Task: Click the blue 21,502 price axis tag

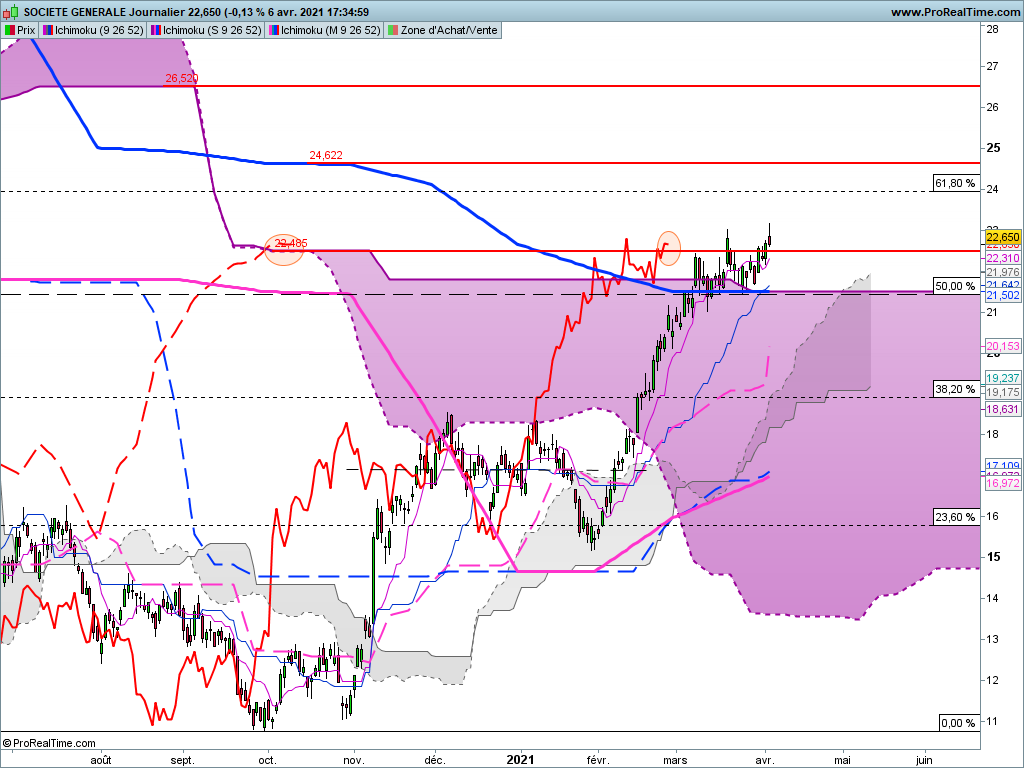Action: [x=1002, y=296]
